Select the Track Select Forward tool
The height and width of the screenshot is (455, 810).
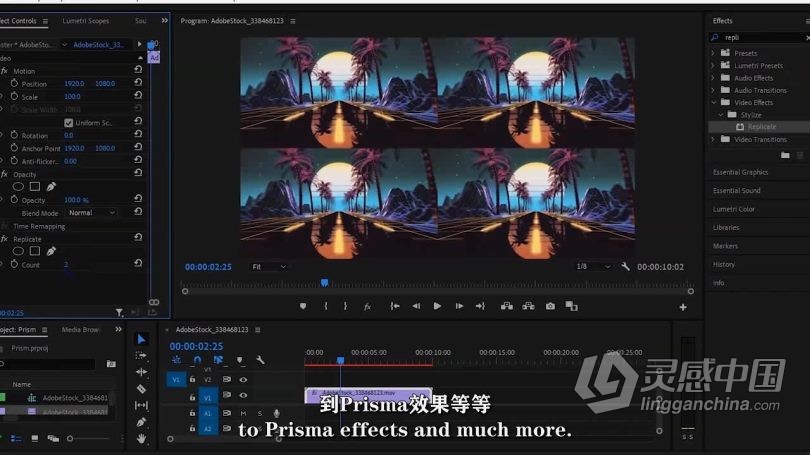(x=141, y=355)
